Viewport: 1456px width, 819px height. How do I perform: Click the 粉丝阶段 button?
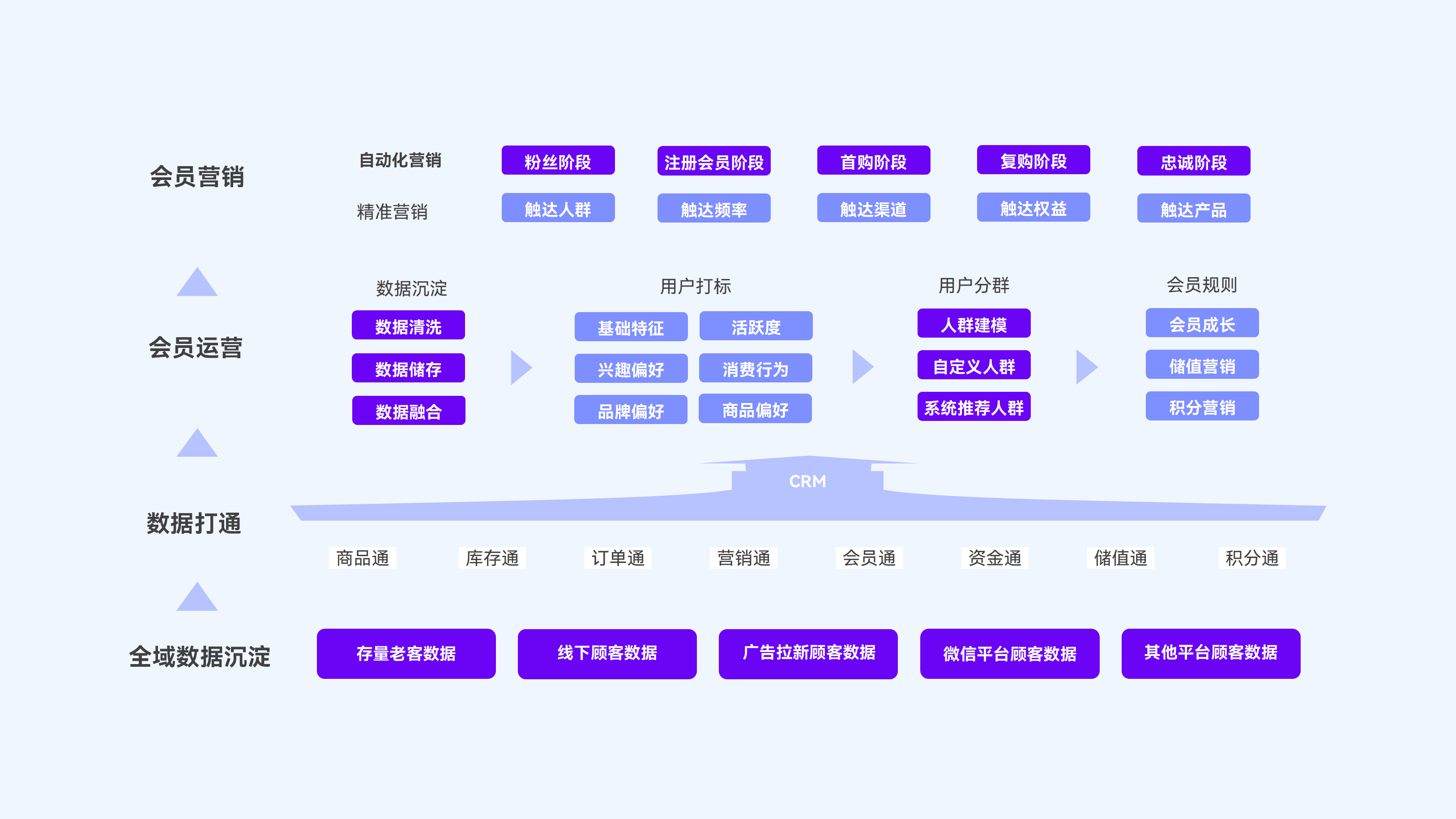pyautogui.click(x=558, y=161)
